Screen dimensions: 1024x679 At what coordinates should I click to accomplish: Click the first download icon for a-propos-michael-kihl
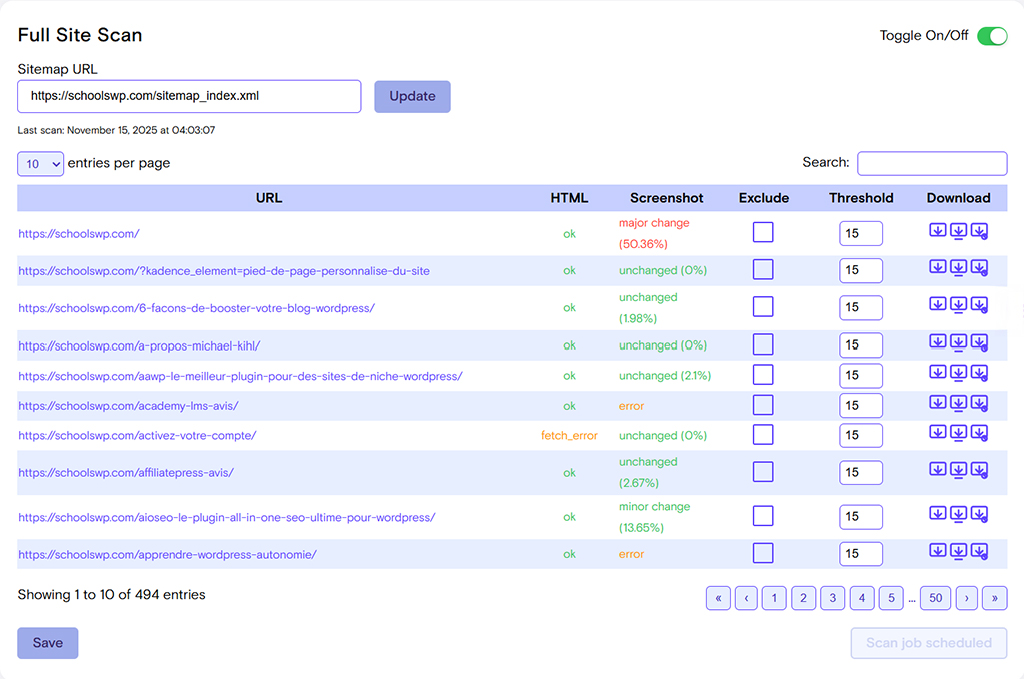[938, 345]
